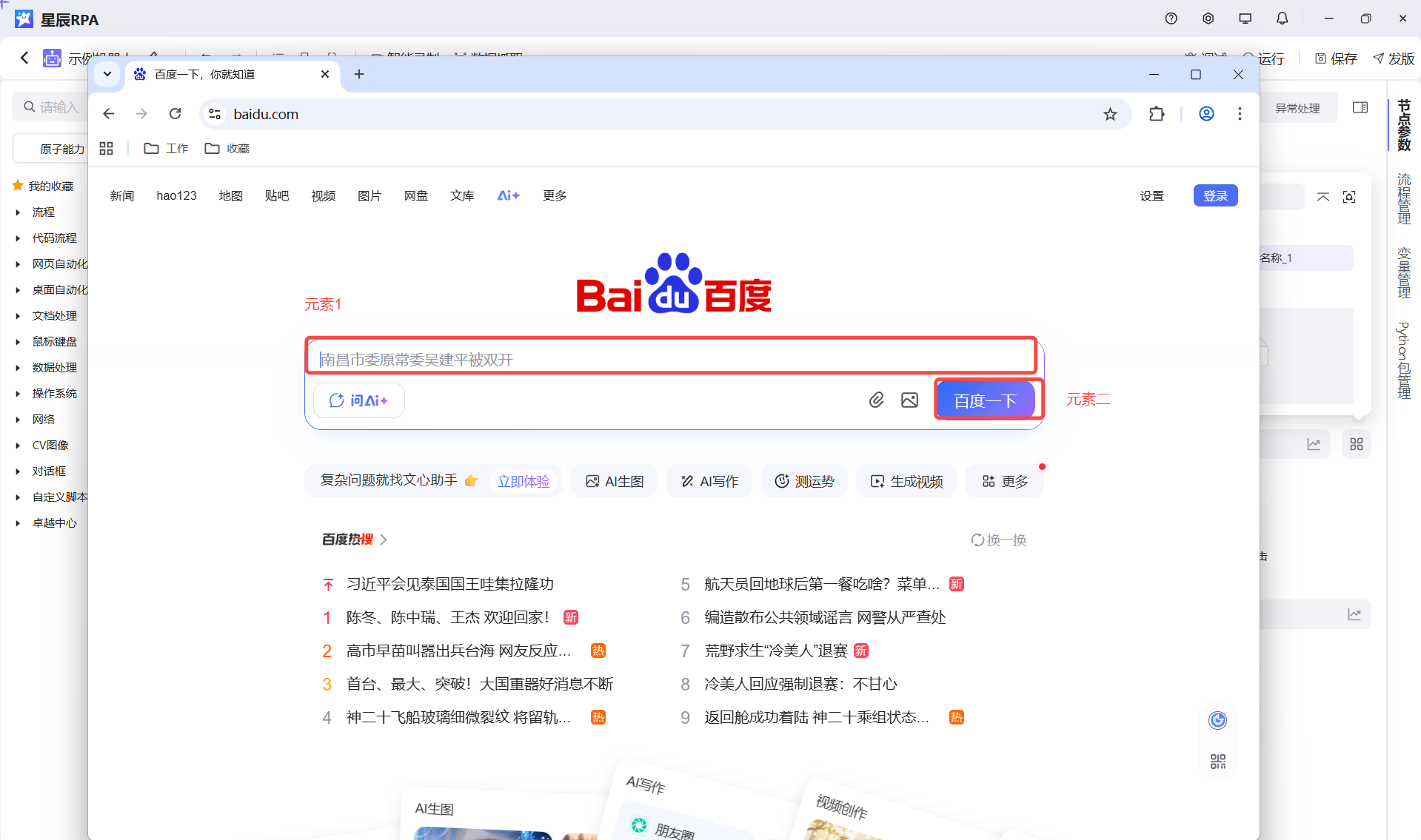This screenshot has height=840, width=1421.
Task: Reload the Baidu page
Action: (x=175, y=114)
